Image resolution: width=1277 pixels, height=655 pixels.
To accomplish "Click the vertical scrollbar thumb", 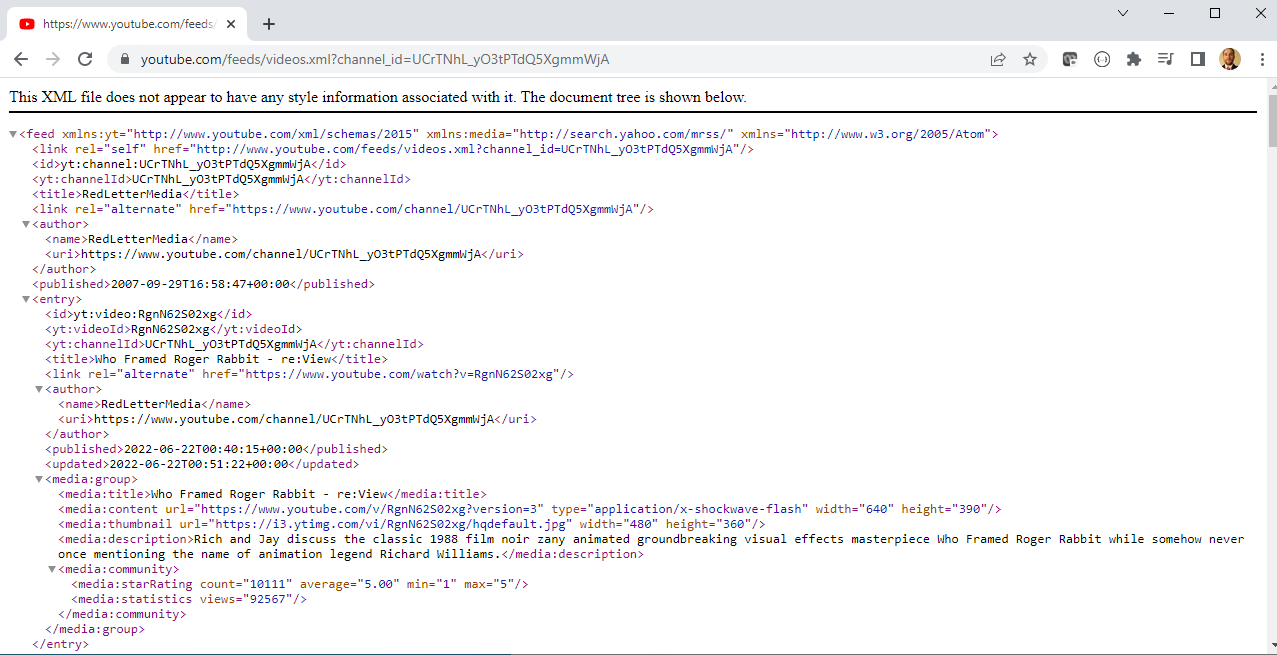I will point(1271,120).
